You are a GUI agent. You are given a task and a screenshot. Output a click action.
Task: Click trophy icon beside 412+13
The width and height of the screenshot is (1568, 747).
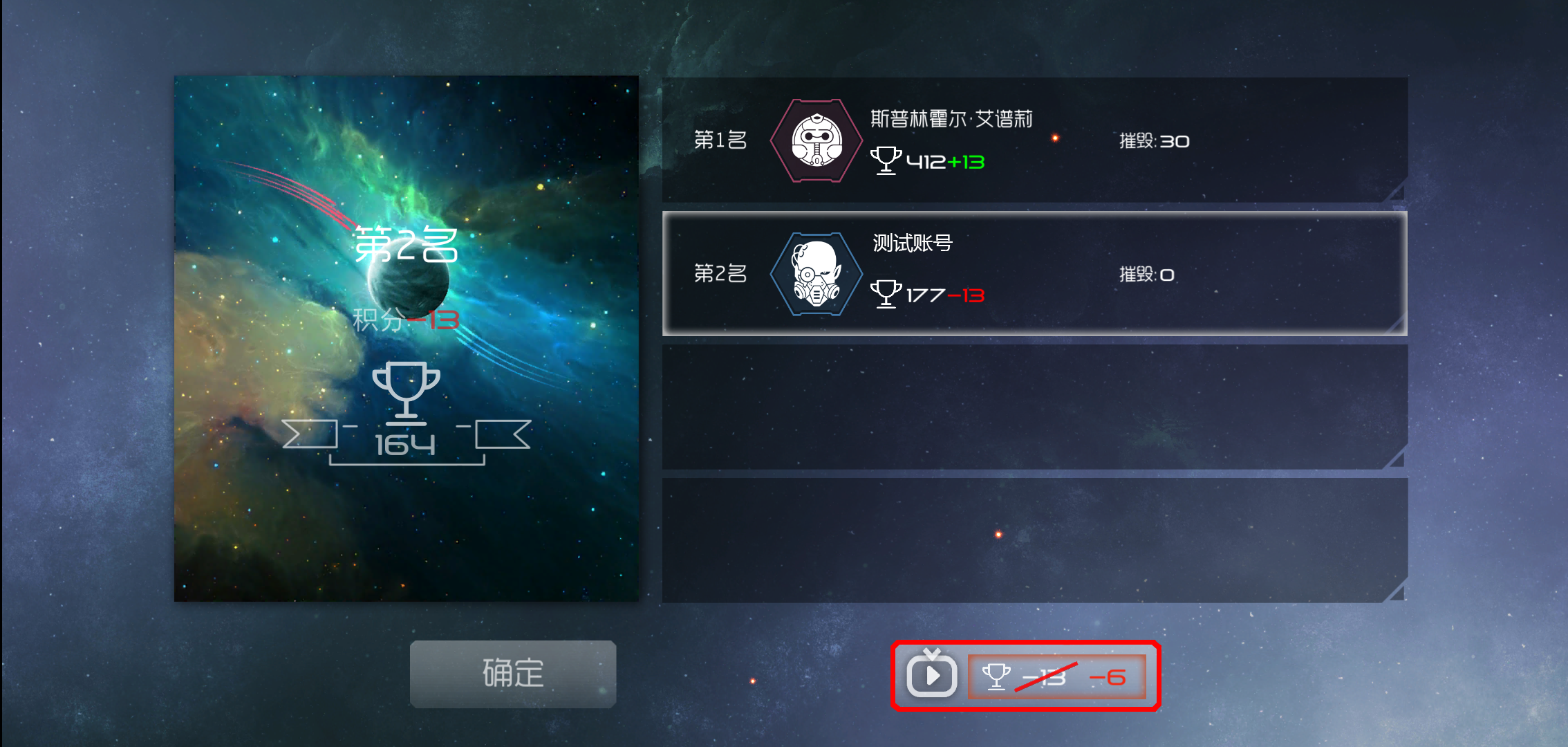tap(886, 160)
